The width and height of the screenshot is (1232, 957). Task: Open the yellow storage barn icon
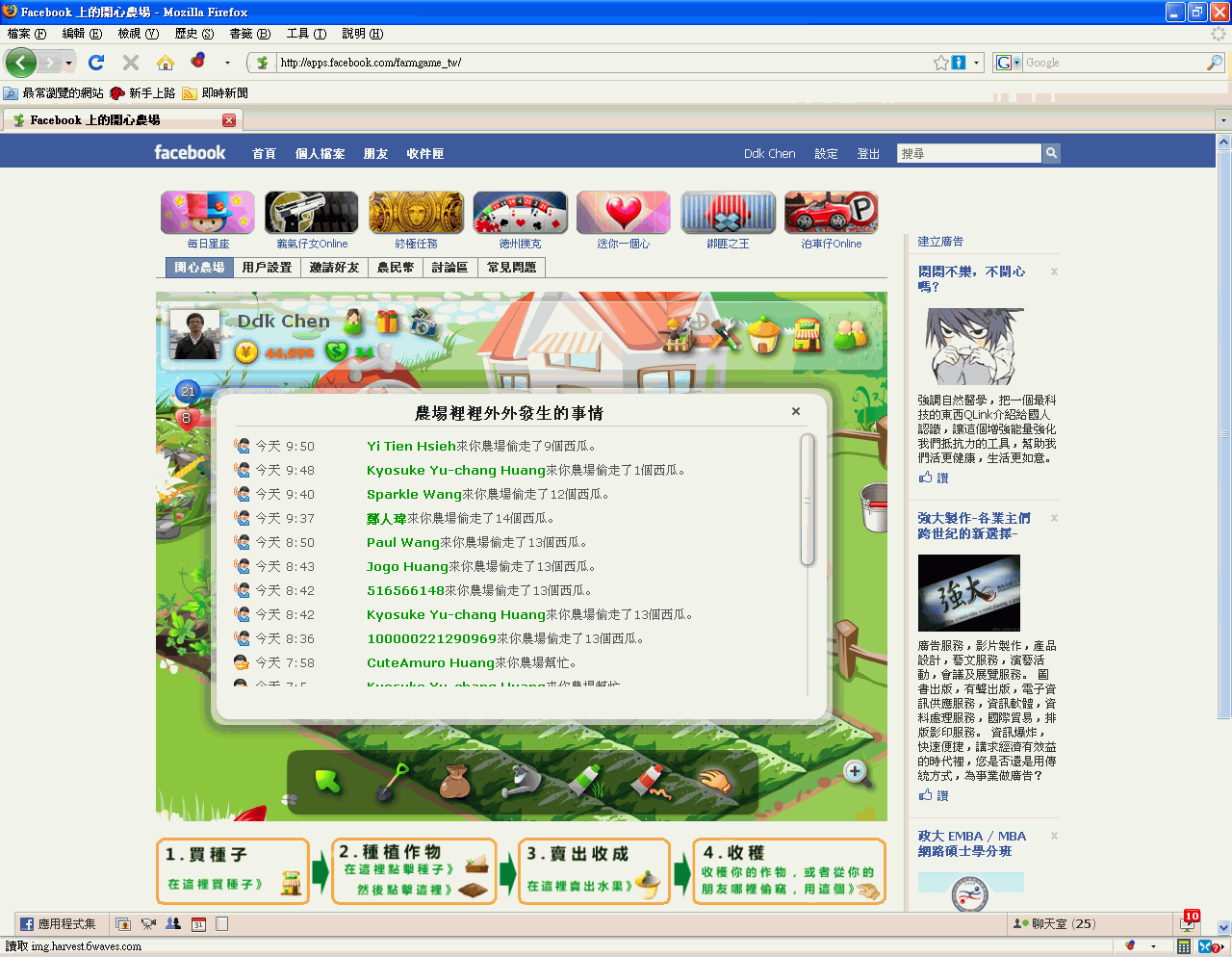click(x=764, y=335)
